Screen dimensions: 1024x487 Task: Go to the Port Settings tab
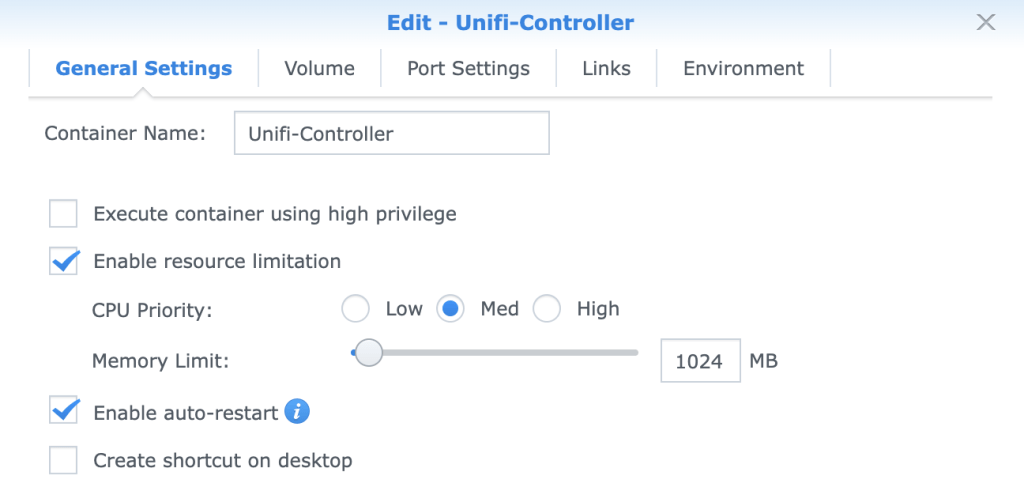(468, 69)
